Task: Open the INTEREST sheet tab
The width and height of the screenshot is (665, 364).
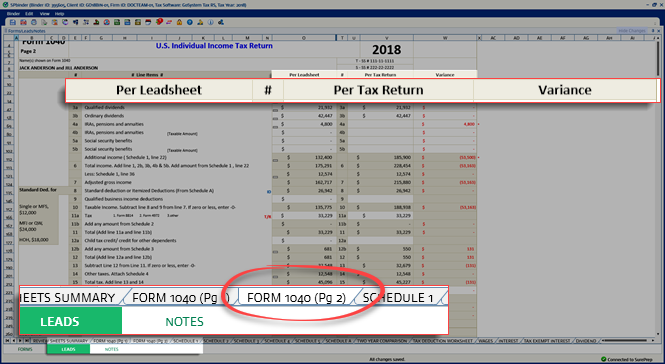Action: (x=508, y=341)
